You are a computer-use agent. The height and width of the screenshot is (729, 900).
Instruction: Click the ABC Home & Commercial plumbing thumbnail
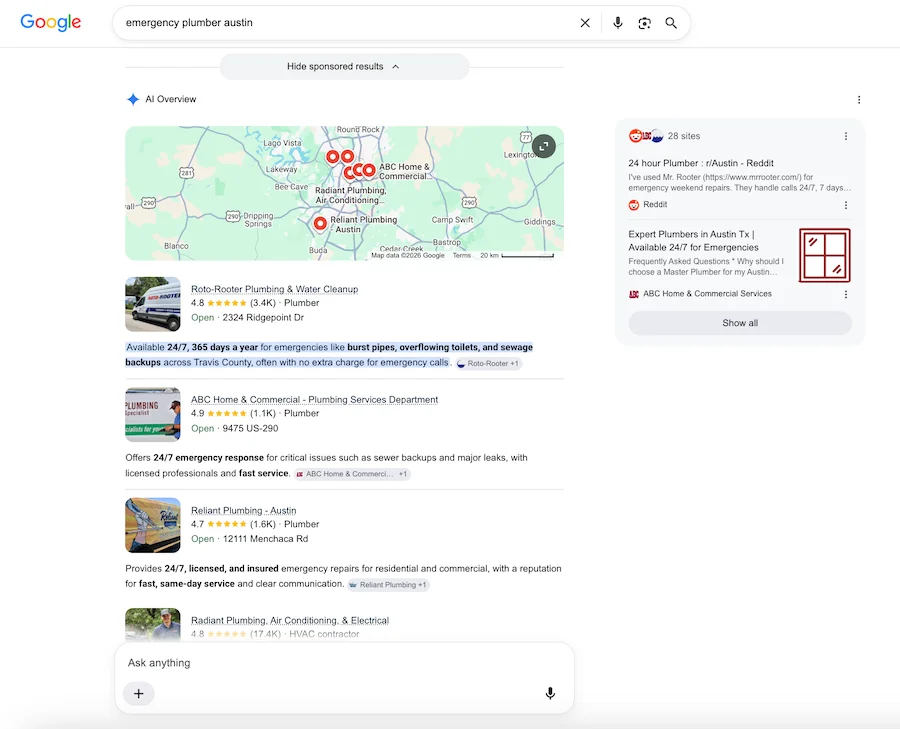[153, 414]
